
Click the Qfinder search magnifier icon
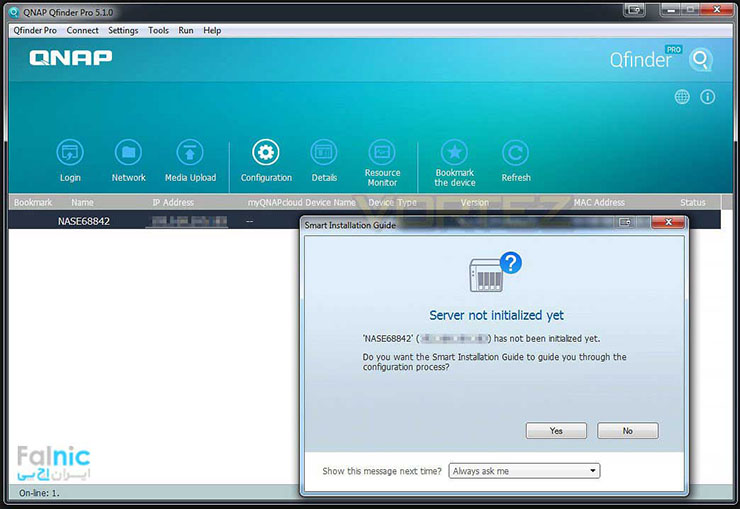(701, 60)
